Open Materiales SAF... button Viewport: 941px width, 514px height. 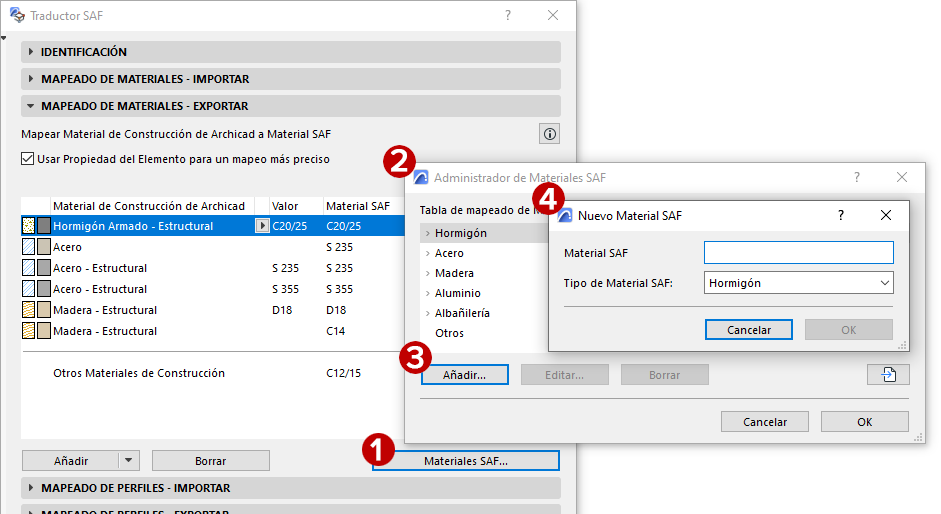pyautogui.click(x=466, y=461)
